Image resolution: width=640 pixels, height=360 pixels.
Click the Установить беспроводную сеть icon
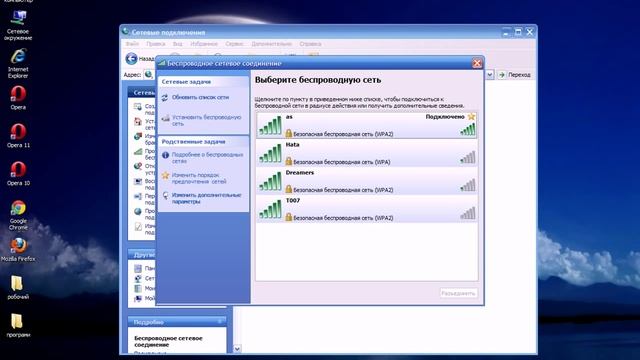[165, 119]
